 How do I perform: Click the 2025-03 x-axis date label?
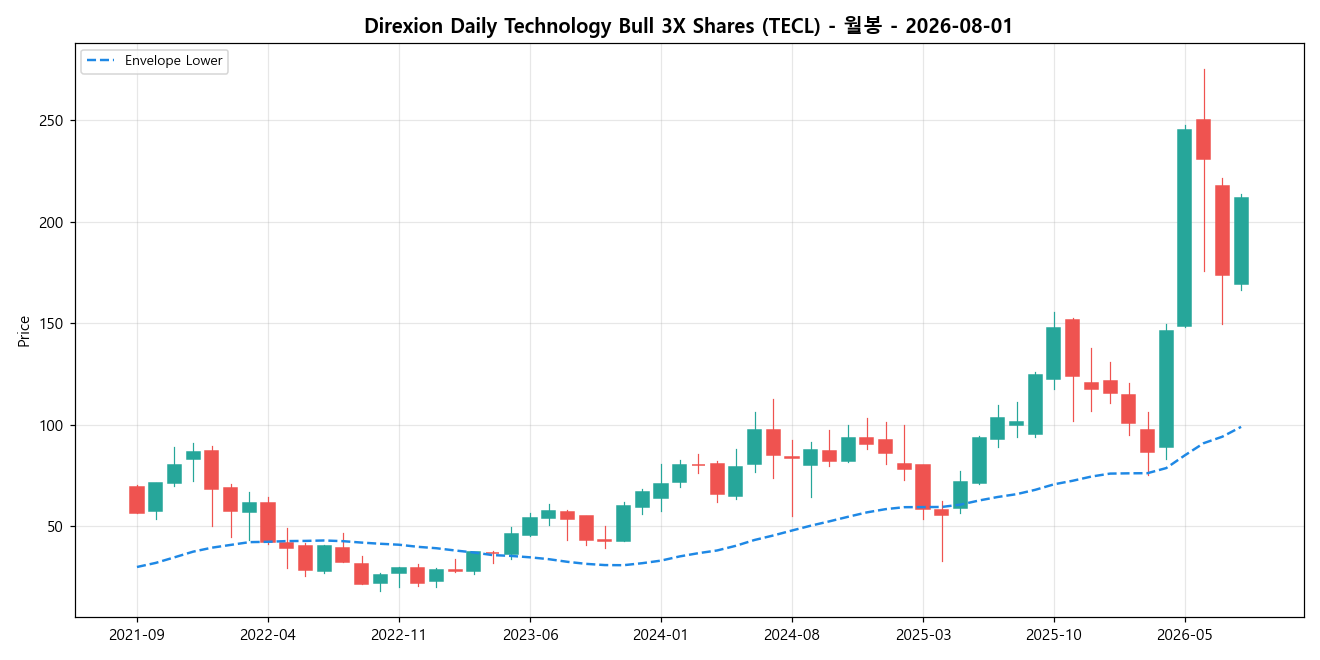click(923, 634)
